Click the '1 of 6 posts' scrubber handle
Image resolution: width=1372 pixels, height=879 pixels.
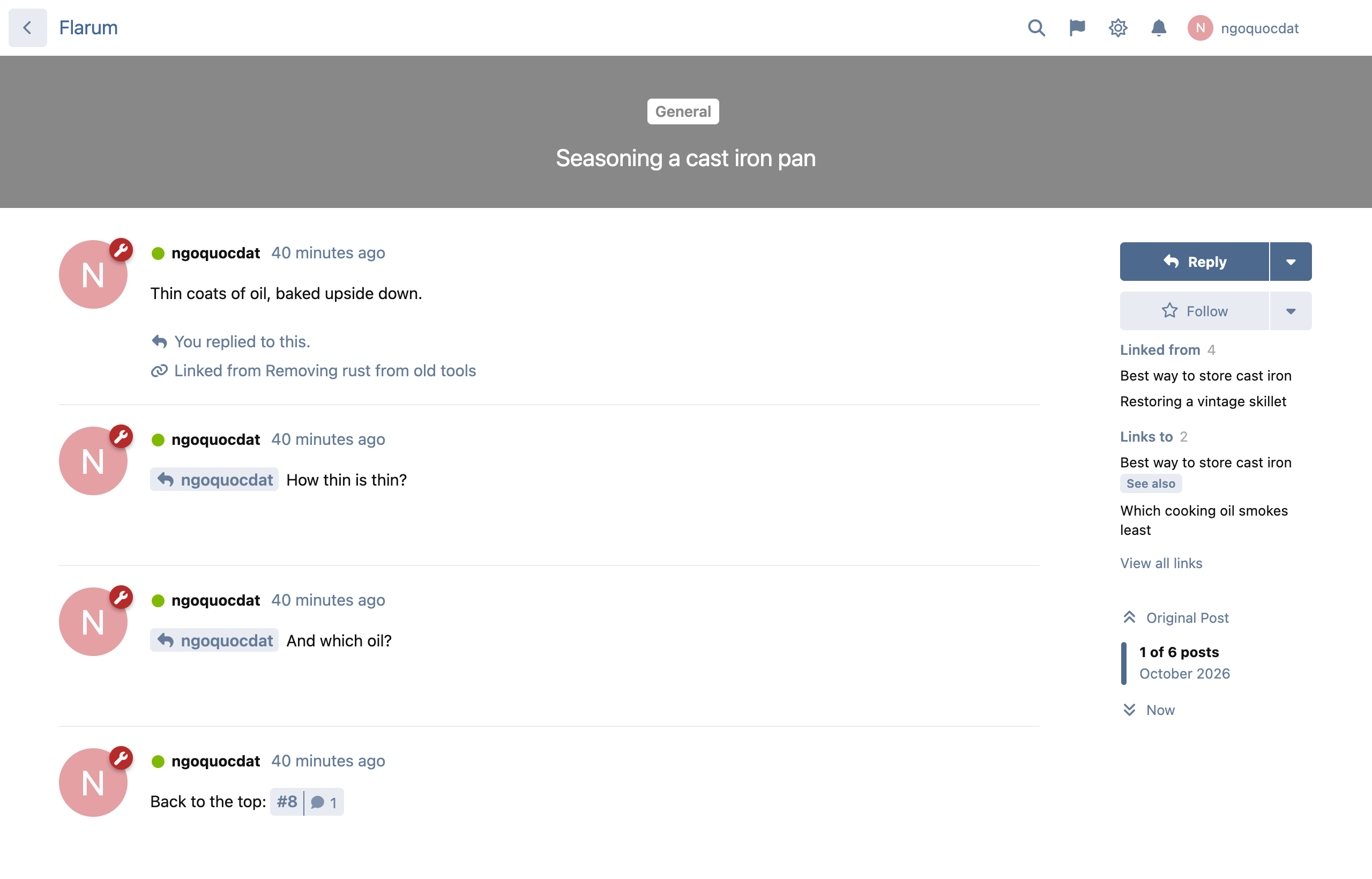tap(1176, 663)
